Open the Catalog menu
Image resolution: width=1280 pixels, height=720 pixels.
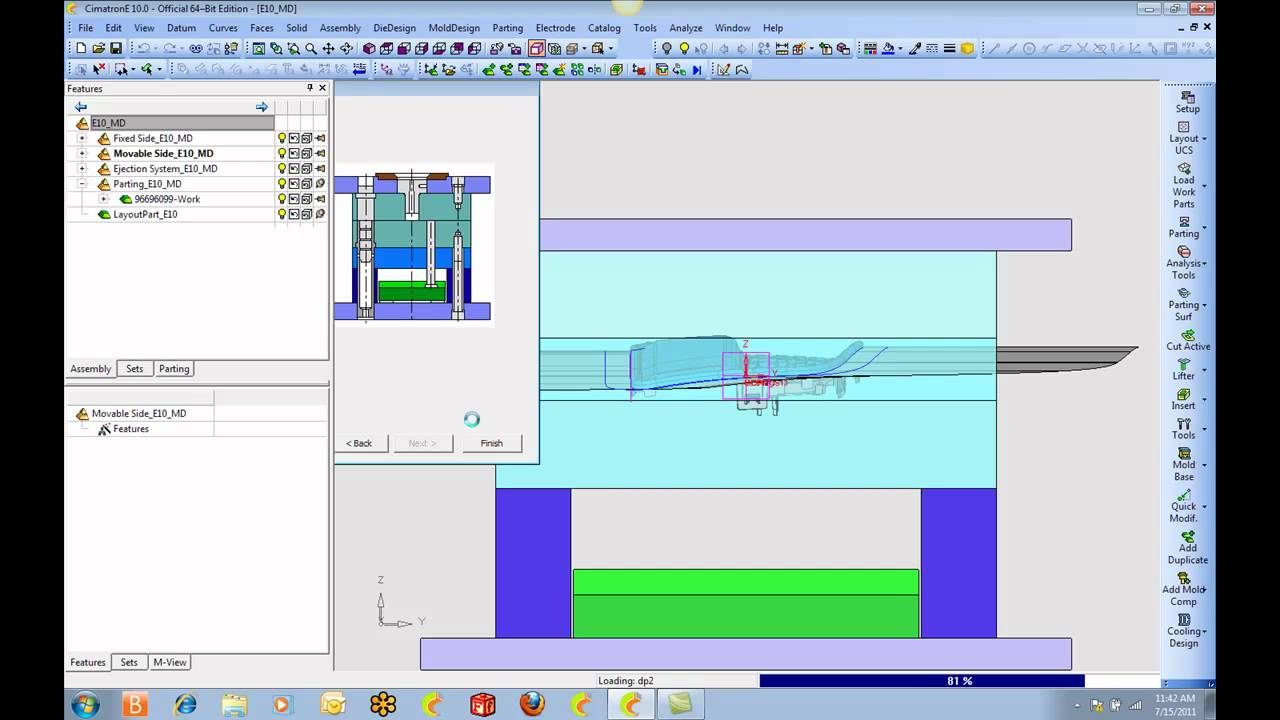point(604,28)
